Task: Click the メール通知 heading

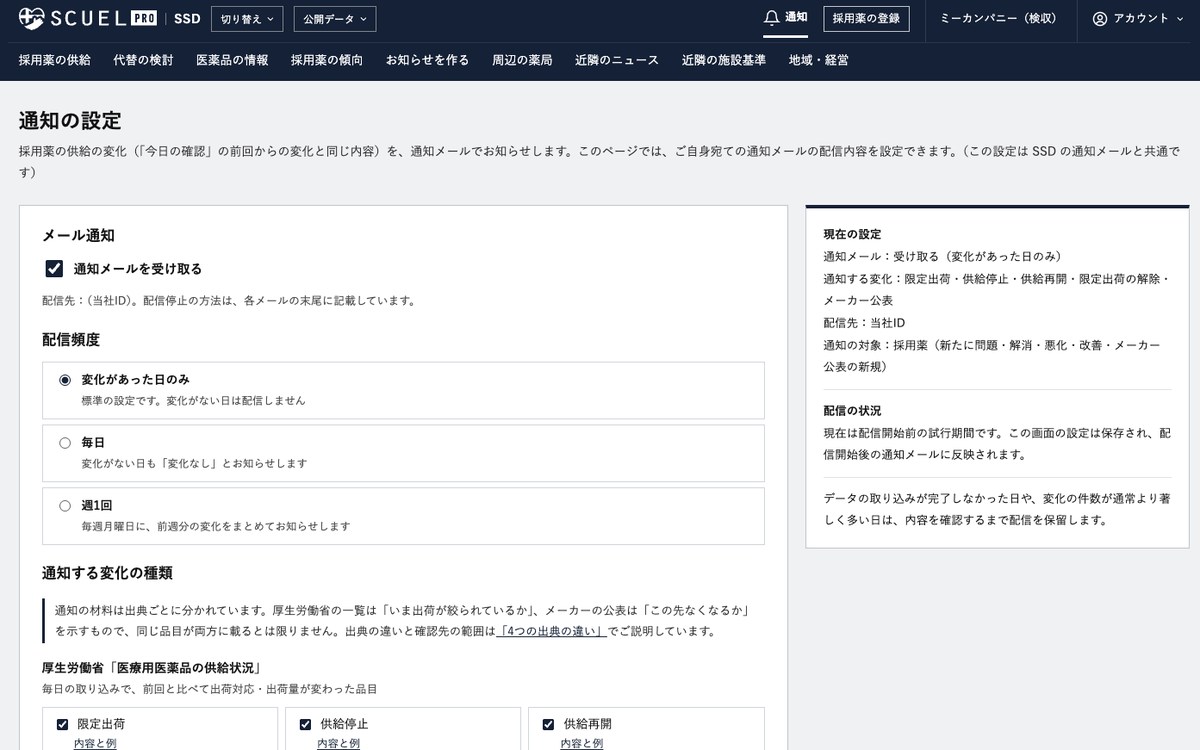Action: pos(78,236)
